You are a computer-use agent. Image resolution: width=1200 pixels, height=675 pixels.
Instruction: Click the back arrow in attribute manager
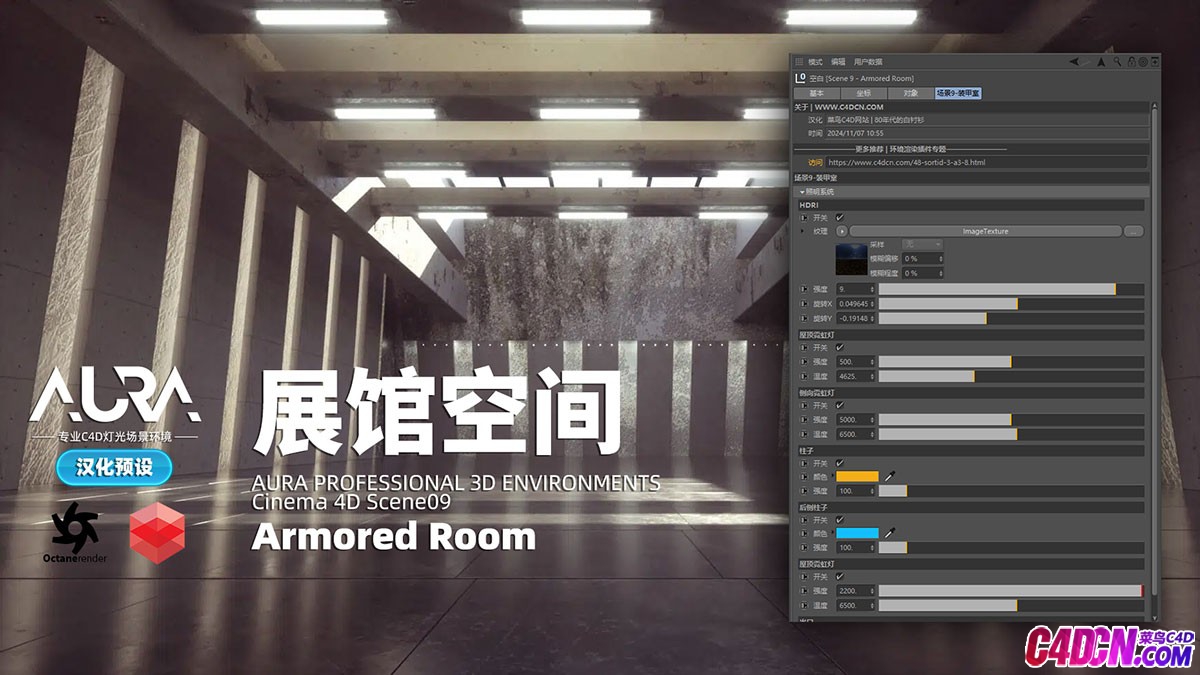[x=1074, y=62]
